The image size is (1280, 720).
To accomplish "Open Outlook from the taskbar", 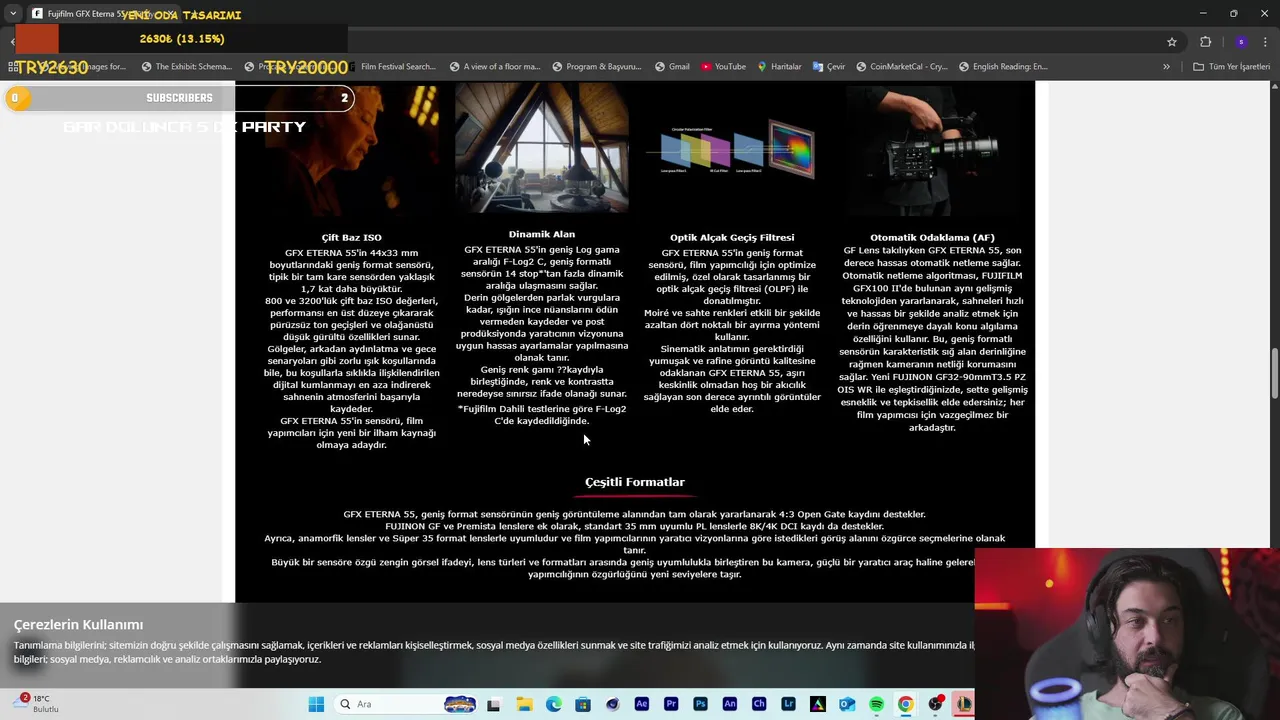I will [x=847, y=704].
